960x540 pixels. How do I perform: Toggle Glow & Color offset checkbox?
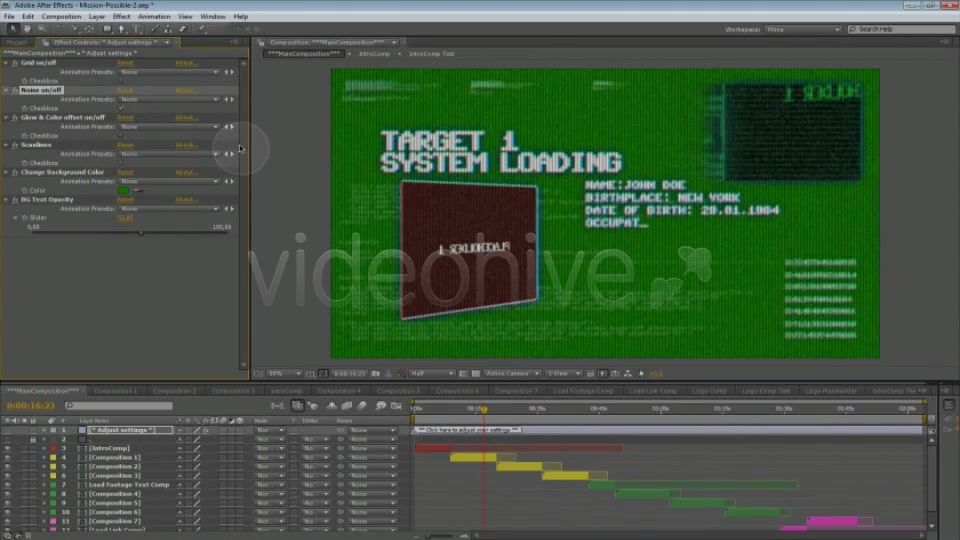[x=121, y=135]
